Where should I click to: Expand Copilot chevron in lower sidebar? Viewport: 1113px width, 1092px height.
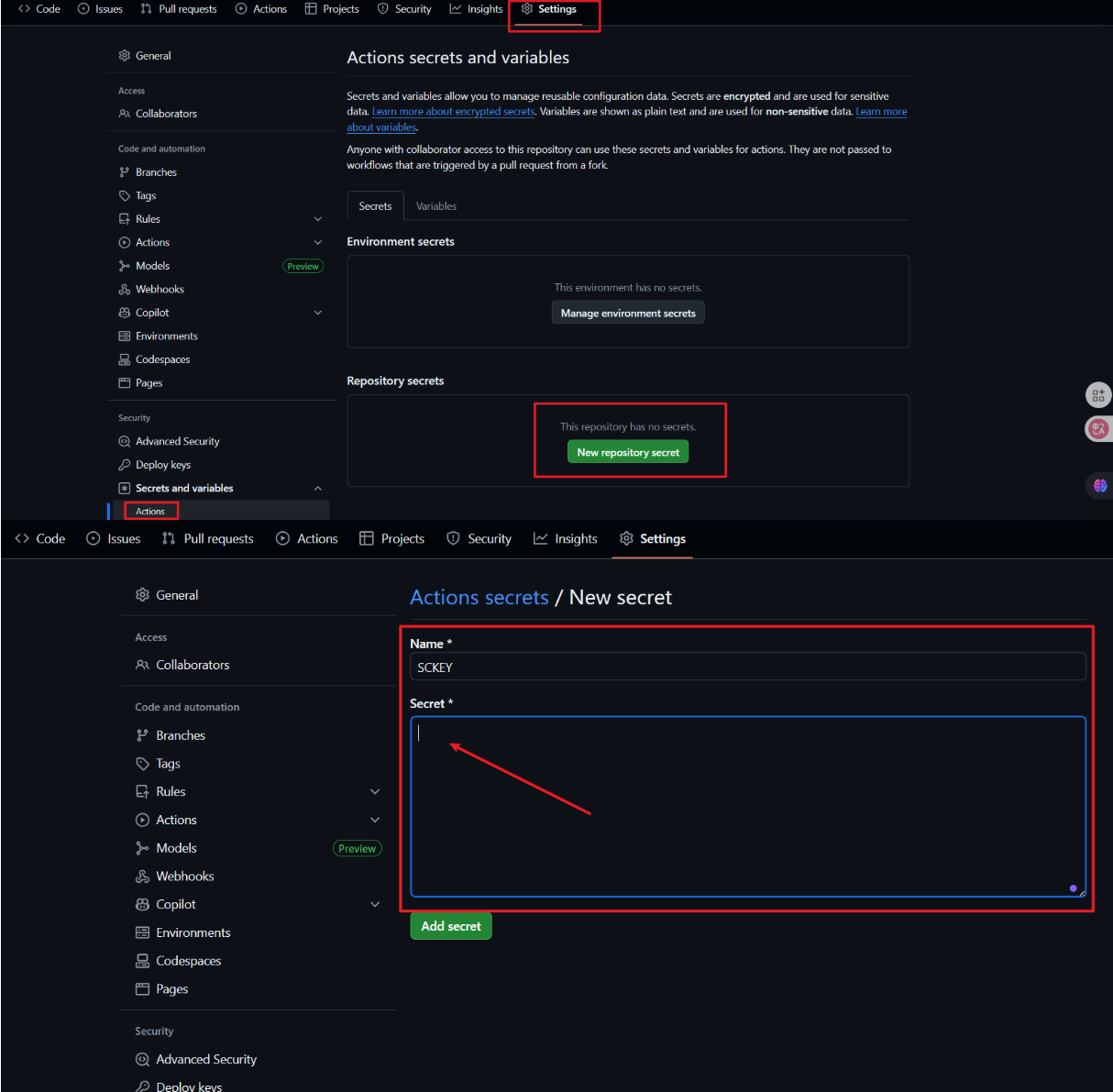[375, 904]
